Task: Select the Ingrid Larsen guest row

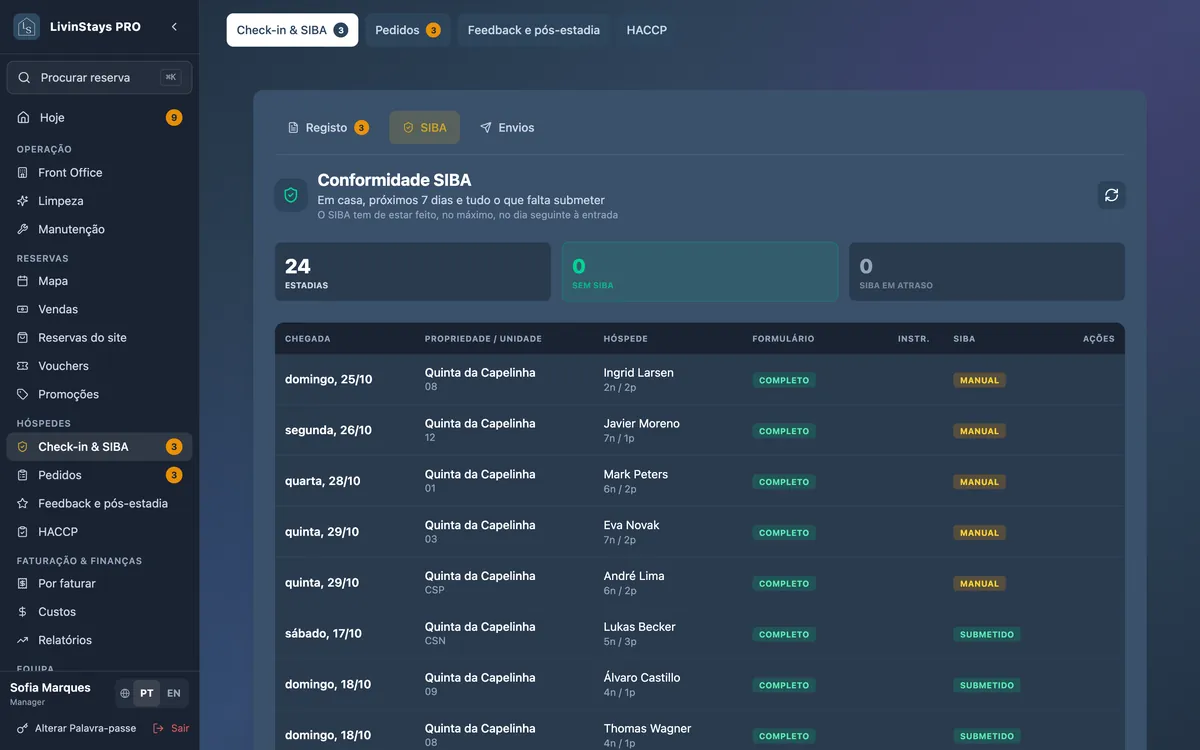Action: [700, 380]
